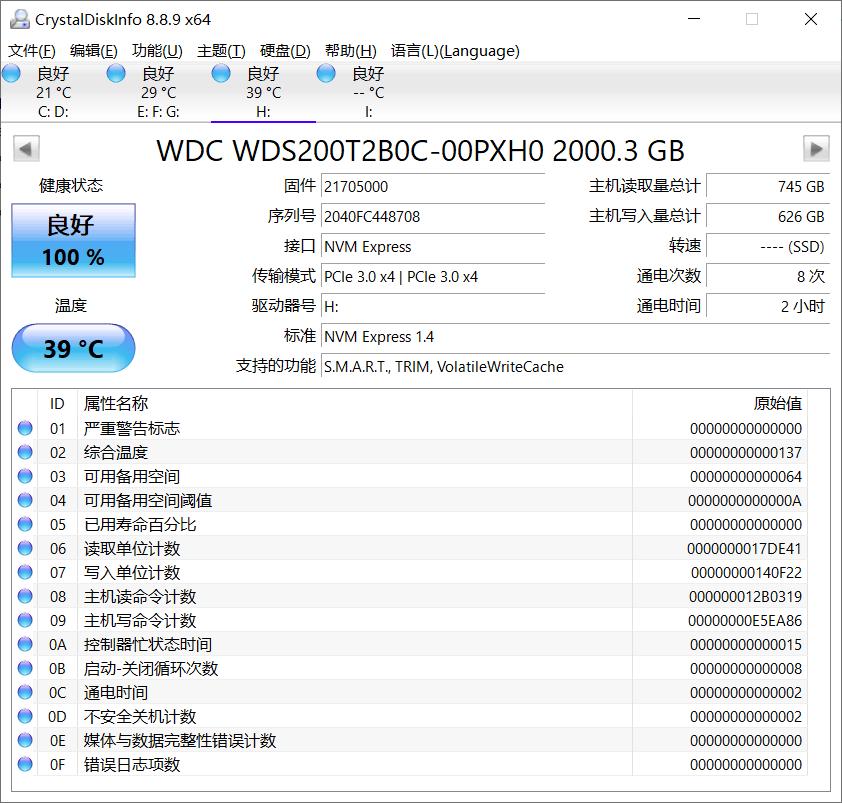Click the 良好 100% health status indicator
This screenshot has height=803, width=842.
click(x=72, y=240)
